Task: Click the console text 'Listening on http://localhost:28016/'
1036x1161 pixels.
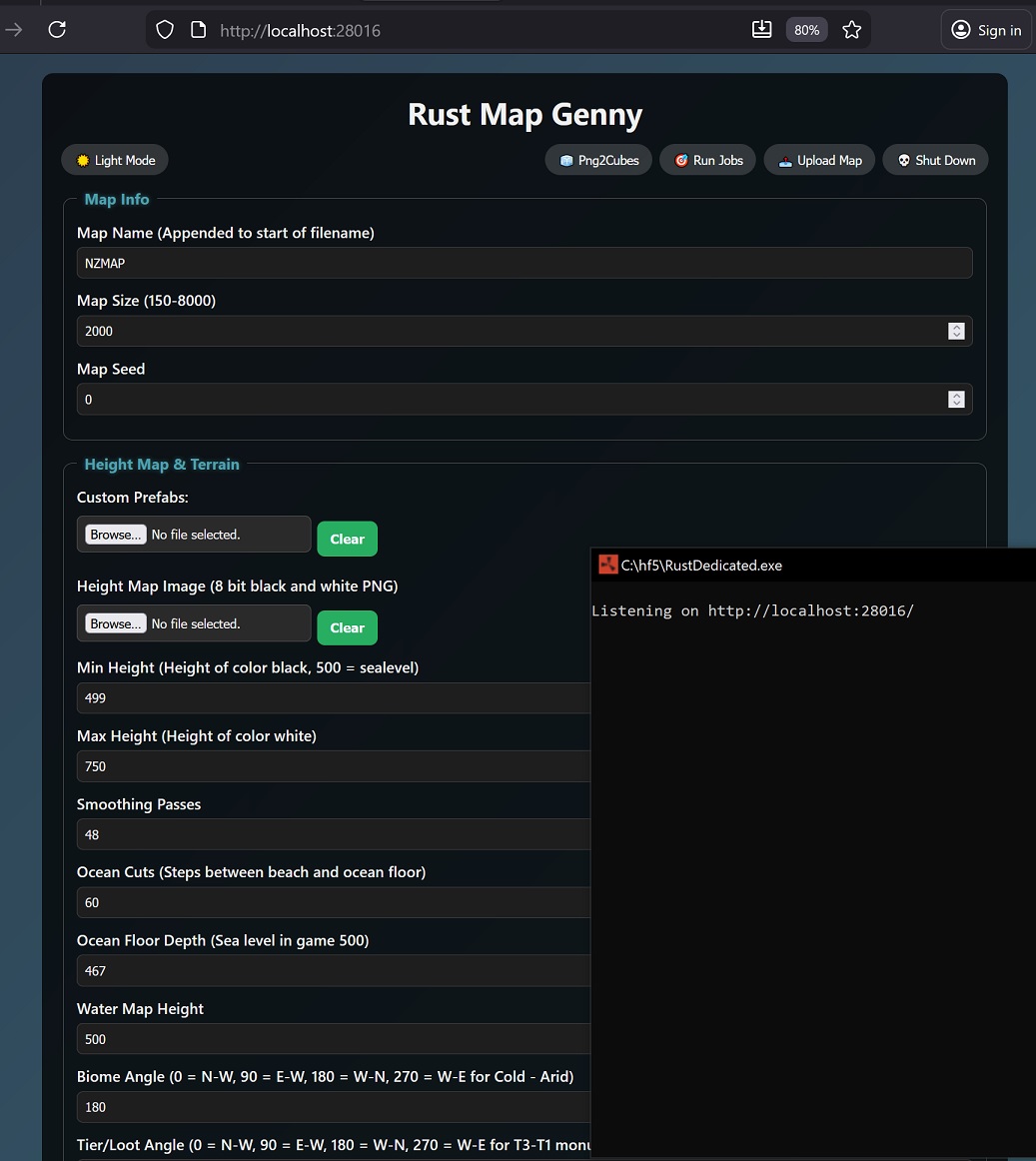Action: coord(752,610)
